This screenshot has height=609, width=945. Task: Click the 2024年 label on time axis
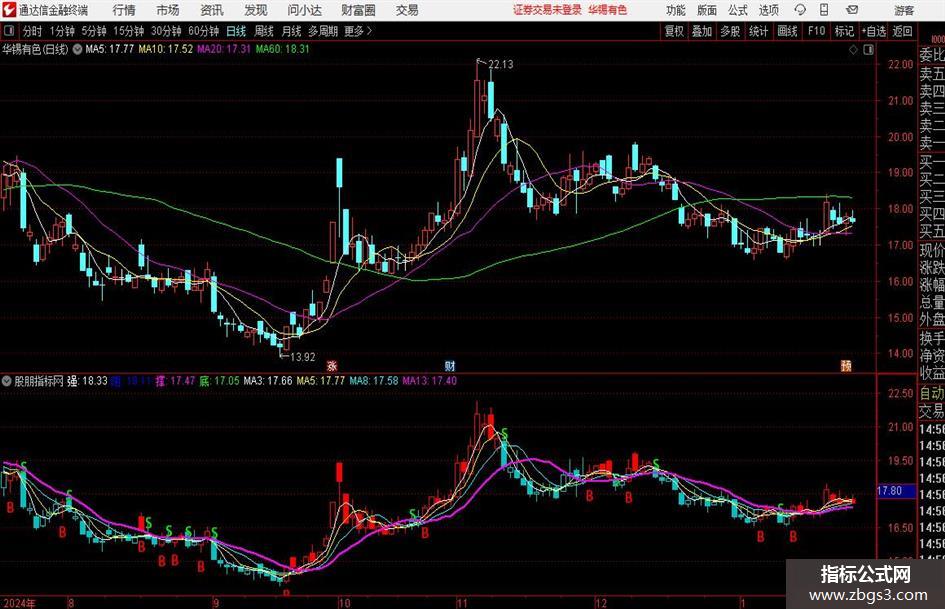pyautogui.click(x=19, y=603)
